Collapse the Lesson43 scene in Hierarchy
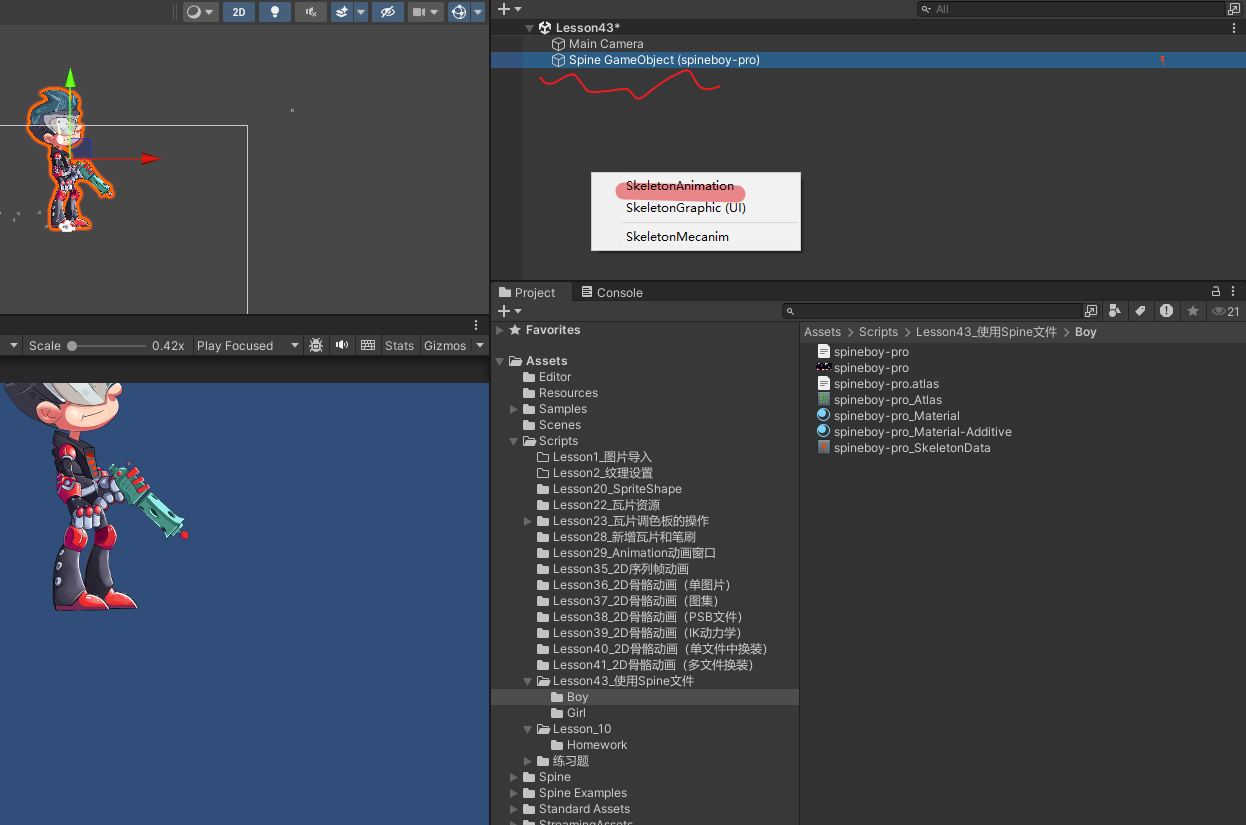The width and height of the screenshot is (1246, 825). [x=529, y=28]
